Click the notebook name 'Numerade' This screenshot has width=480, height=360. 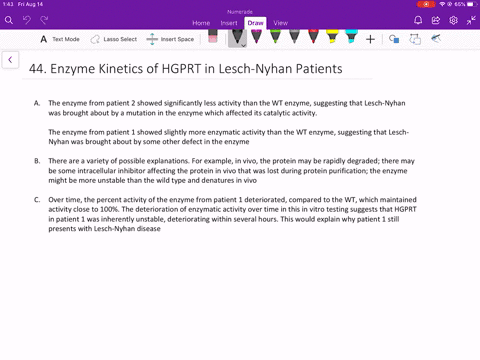(240, 12)
